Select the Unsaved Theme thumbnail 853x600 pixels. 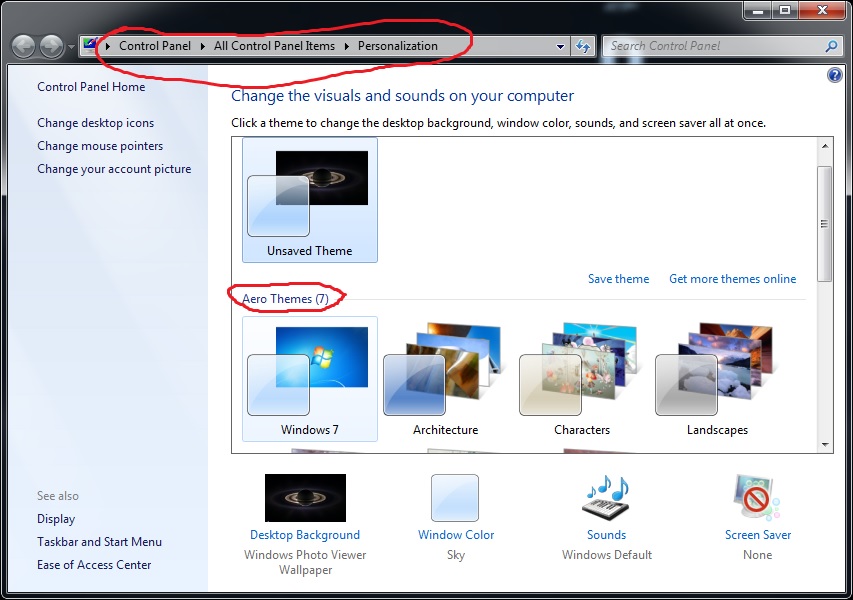tap(310, 200)
